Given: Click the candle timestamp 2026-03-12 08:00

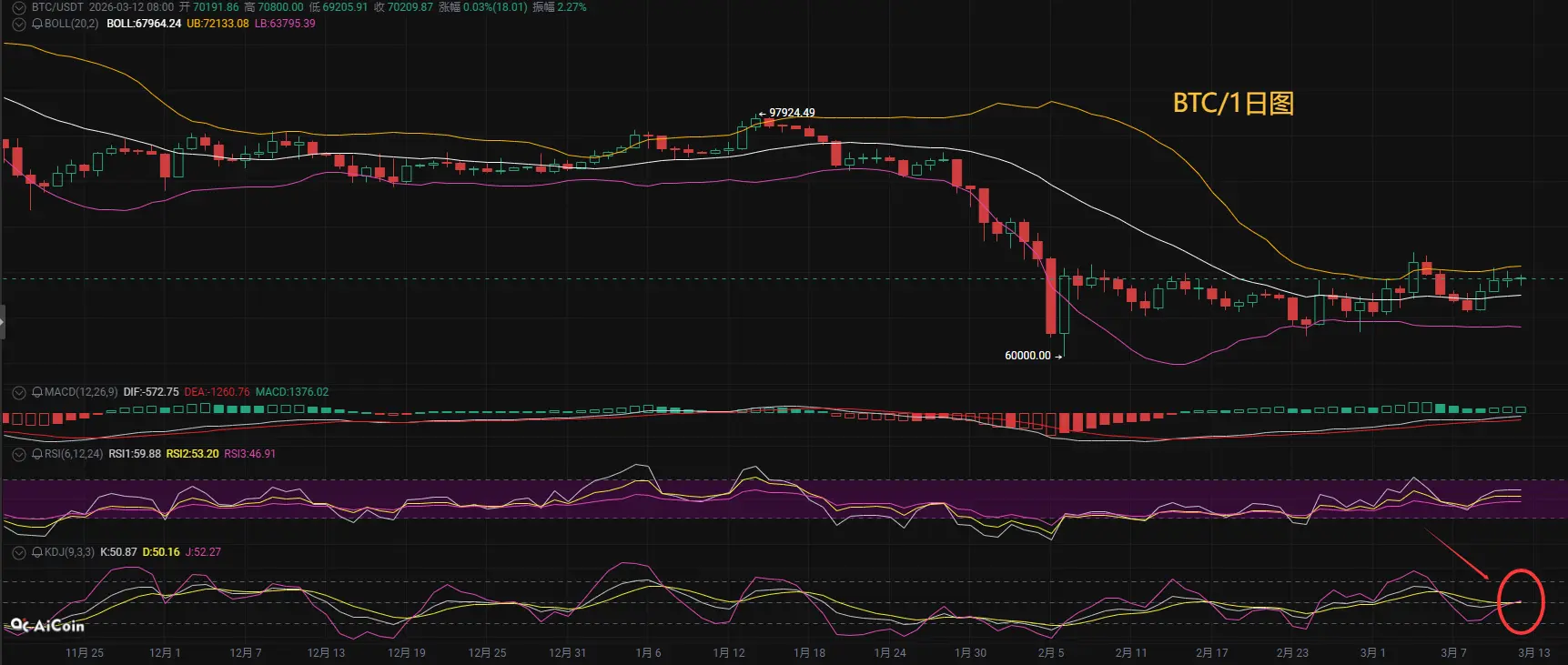Looking at the screenshot, I should pos(131,7).
